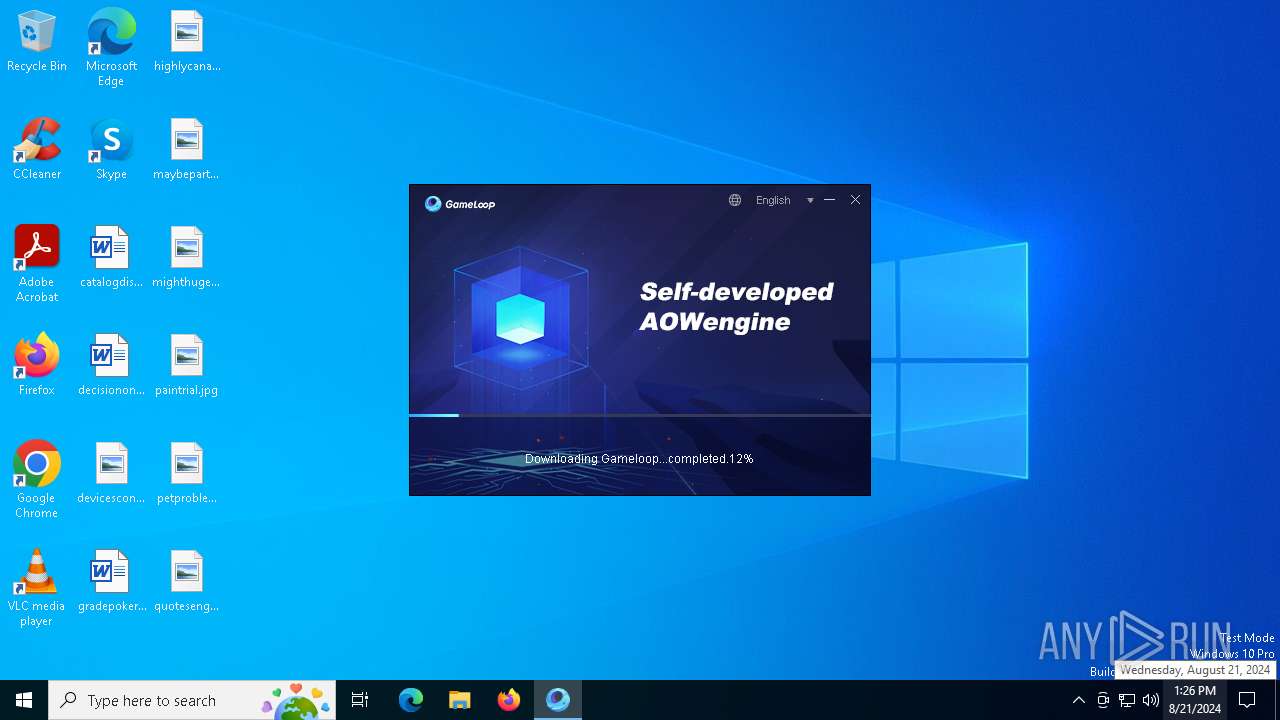
Task: Open the English language dropdown
Action: [773, 200]
